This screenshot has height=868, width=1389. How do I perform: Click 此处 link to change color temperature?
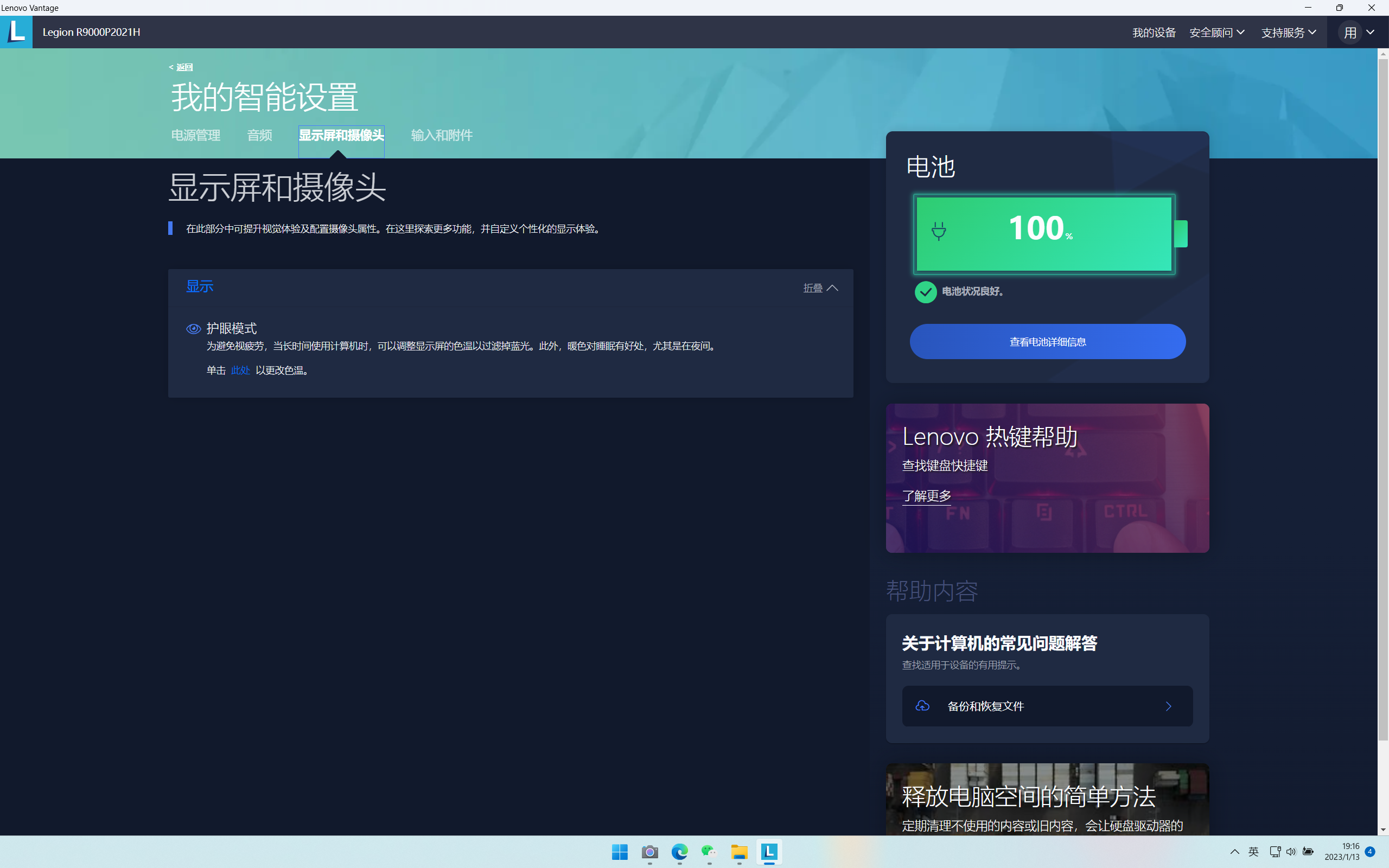(x=240, y=371)
